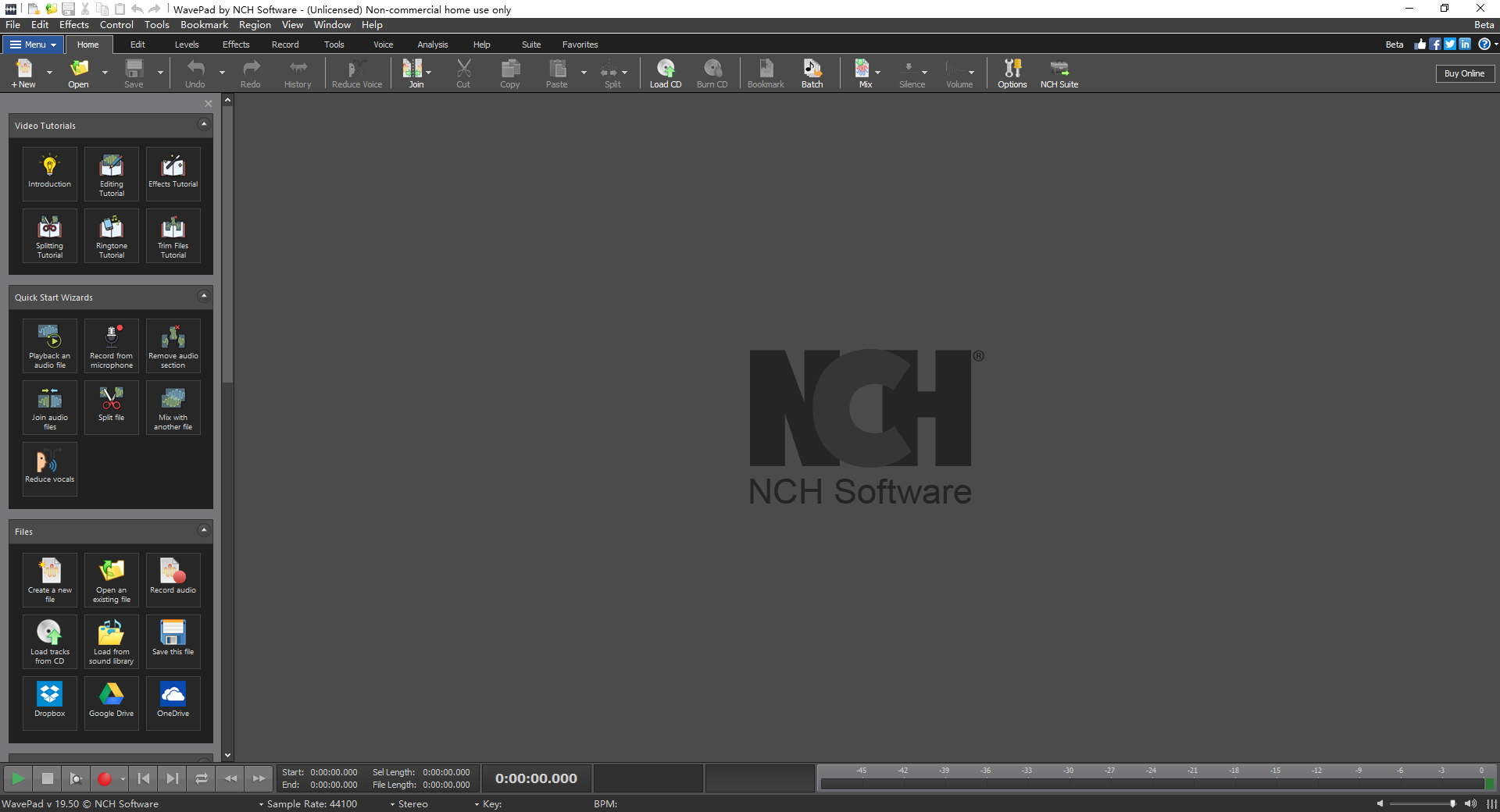Viewport: 1500px width, 812px height.
Task: Open the blue Menu button
Action: pos(34,45)
